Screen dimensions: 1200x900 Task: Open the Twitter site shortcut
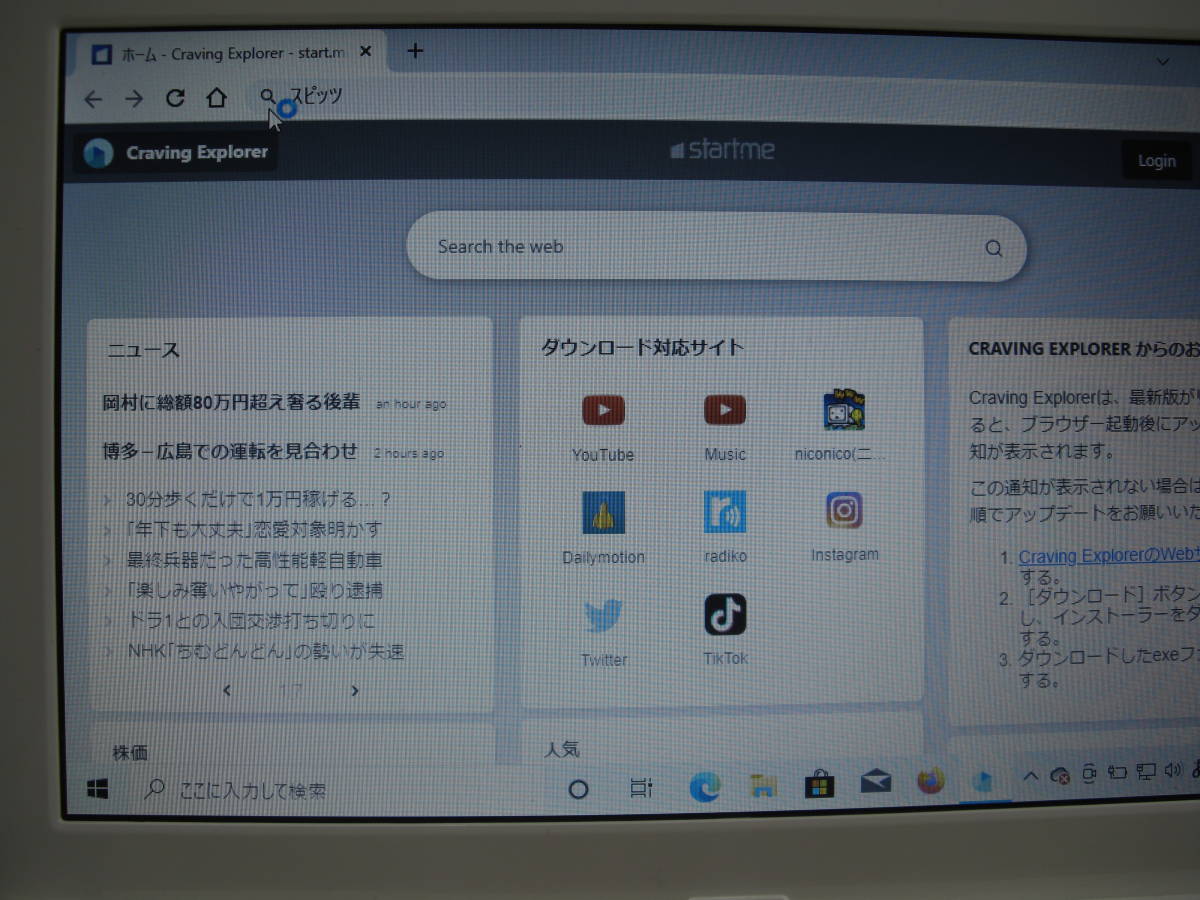coord(604,632)
